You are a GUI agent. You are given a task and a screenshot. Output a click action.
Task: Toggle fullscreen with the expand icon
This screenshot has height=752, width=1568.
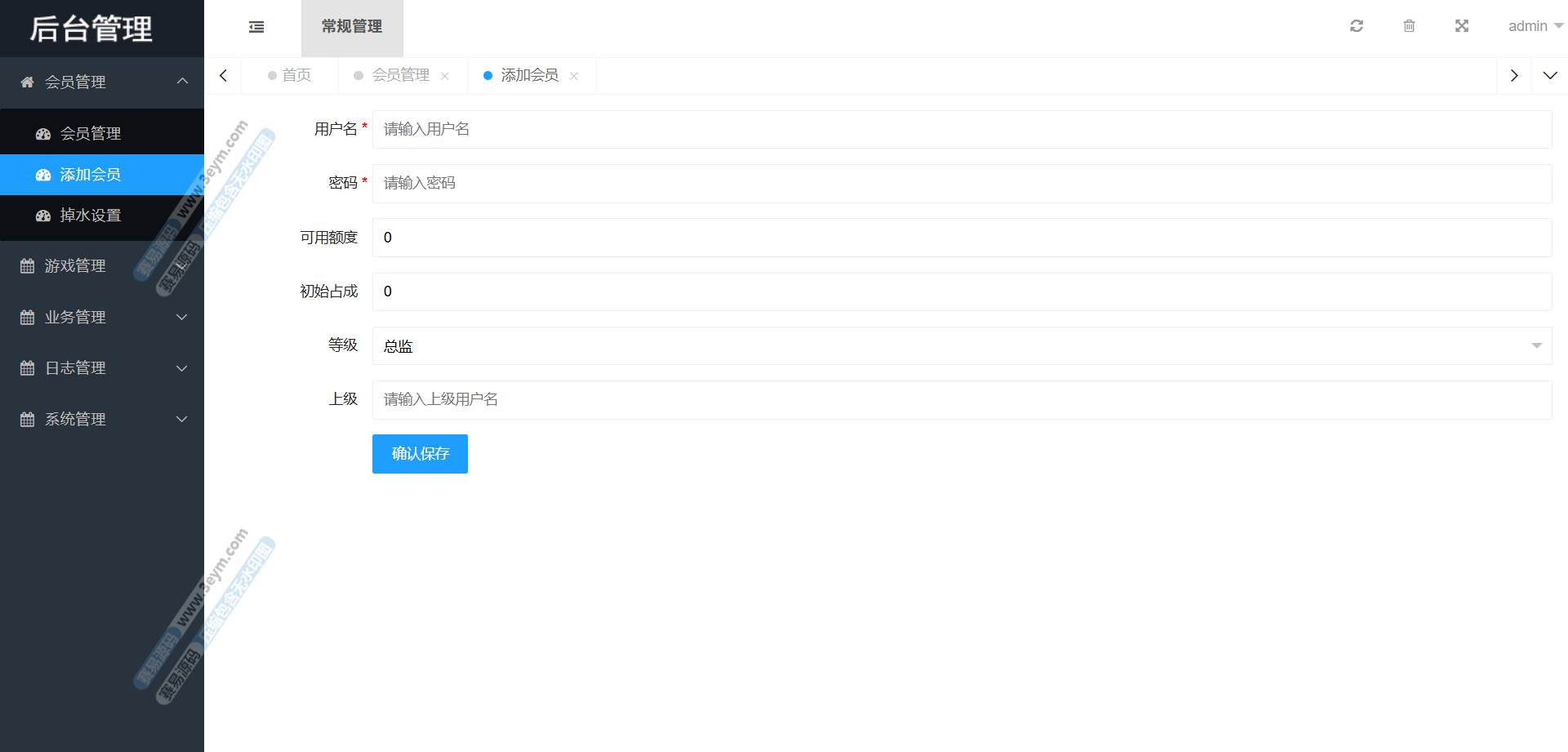click(x=1462, y=26)
